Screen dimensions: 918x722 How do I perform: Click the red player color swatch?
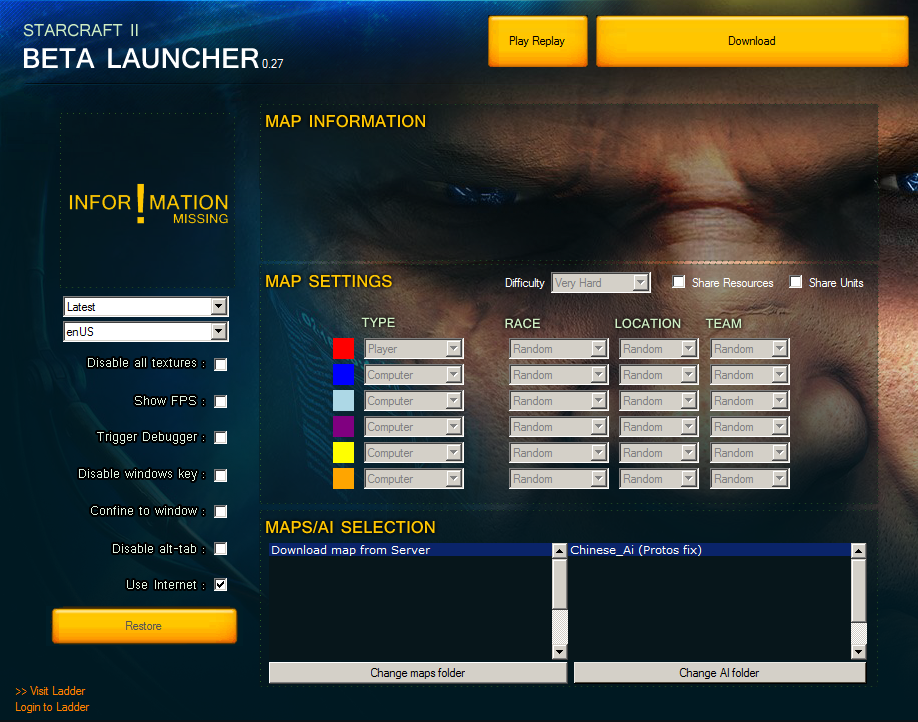(x=343, y=348)
